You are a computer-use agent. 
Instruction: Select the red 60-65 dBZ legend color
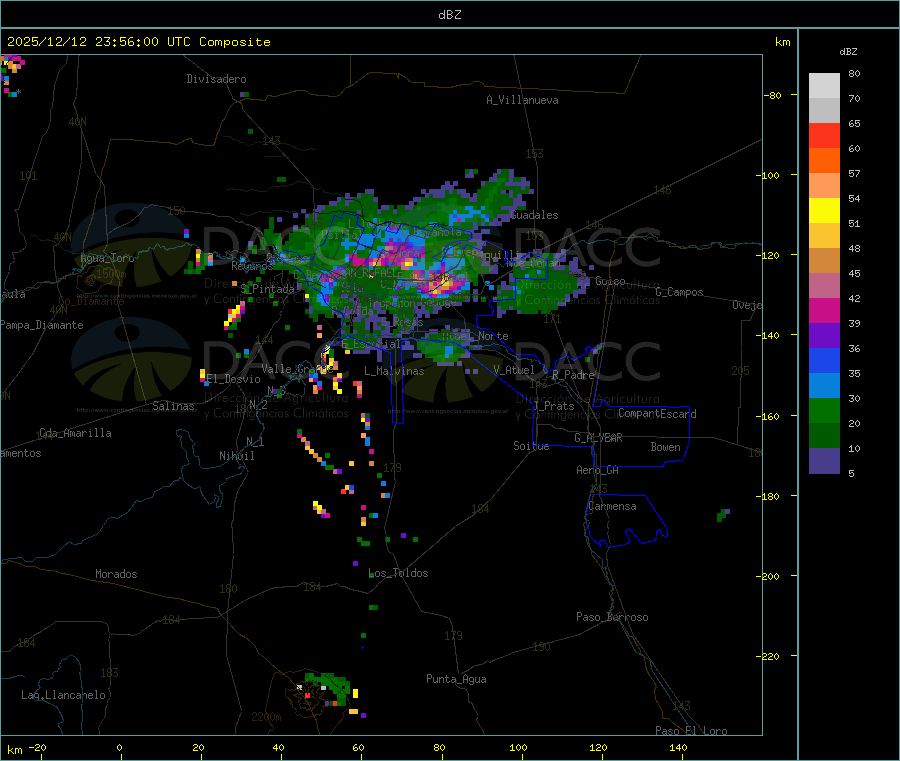pyautogui.click(x=824, y=136)
